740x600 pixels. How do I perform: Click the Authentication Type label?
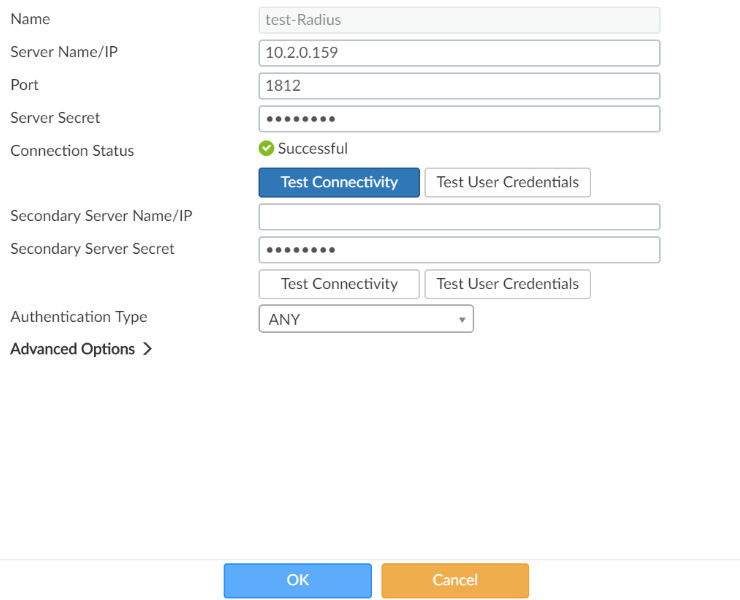click(x=79, y=317)
